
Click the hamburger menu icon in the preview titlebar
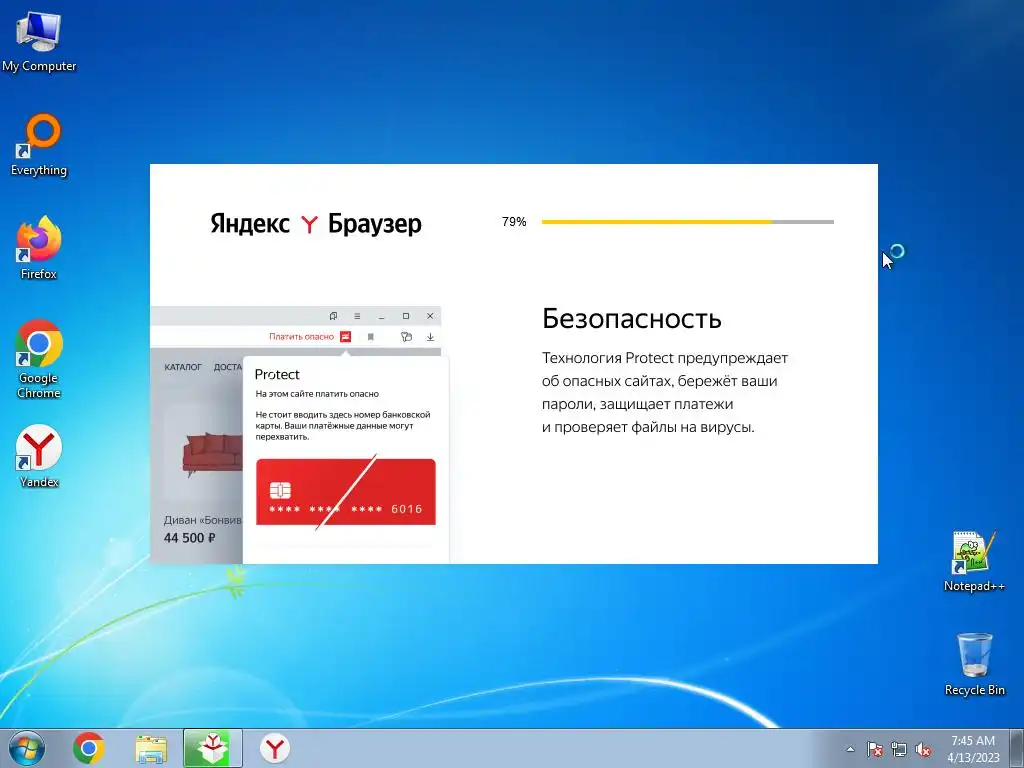357,316
